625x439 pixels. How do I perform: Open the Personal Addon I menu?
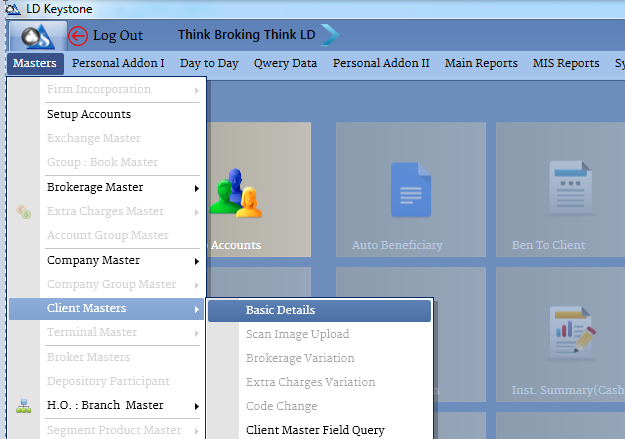coord(118,63)
